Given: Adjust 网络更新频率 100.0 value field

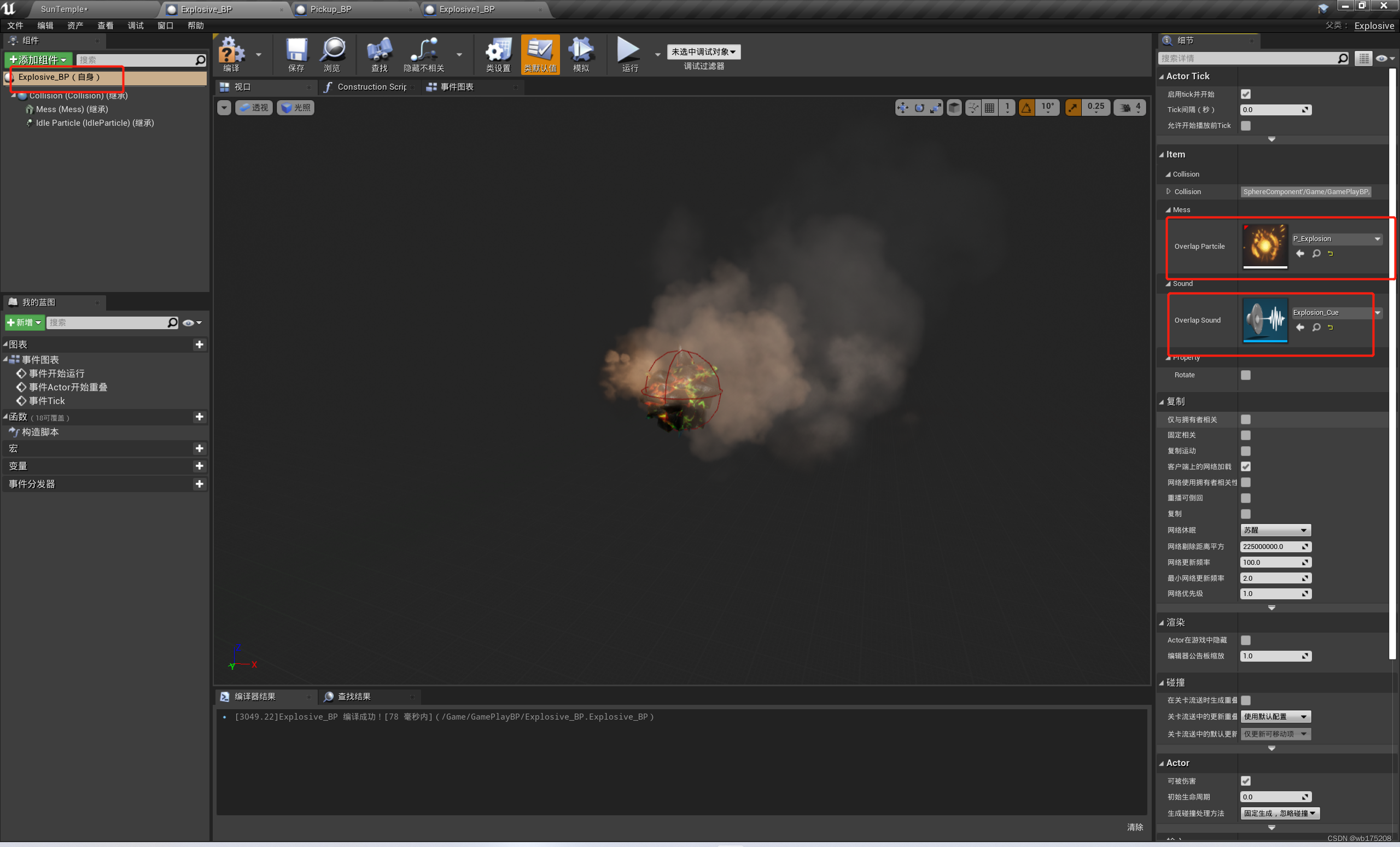Looking at the screenshot, I should (1275, 563).
